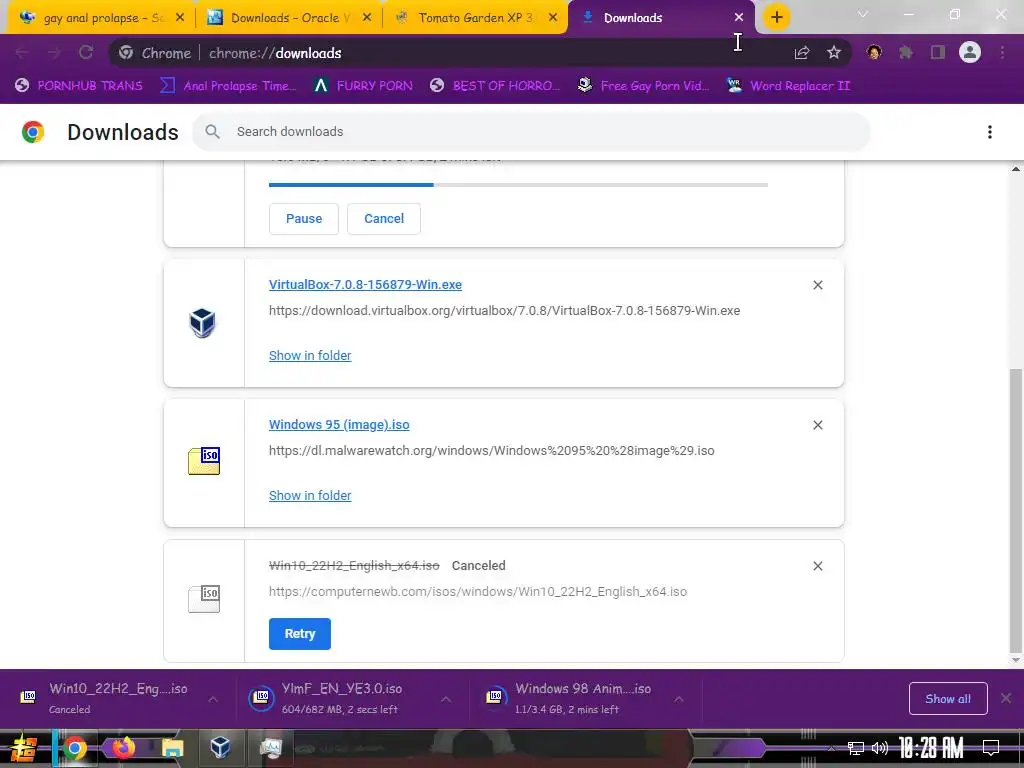Screen dimensions: 1024x768
Task: Cancel the in-progress download
Action: click(383, 219)
